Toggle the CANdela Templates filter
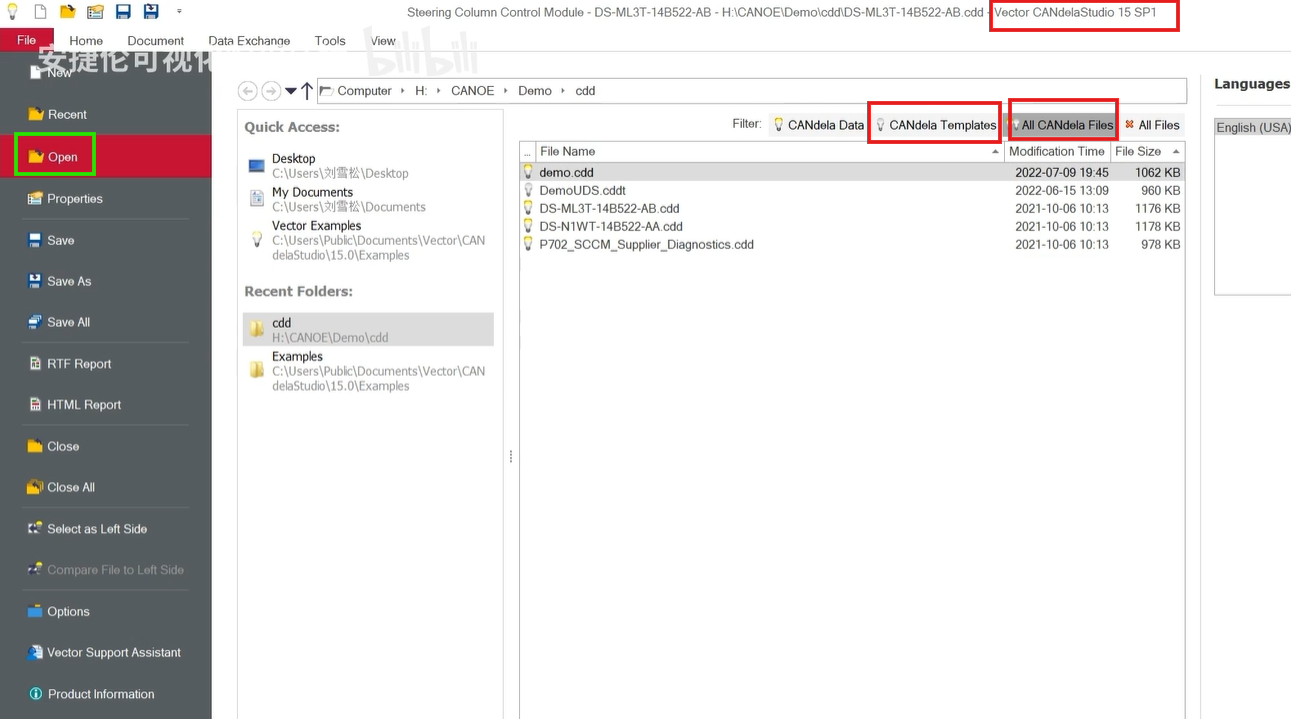Viewport: 1291px width, 719px height. pos(935,125)
